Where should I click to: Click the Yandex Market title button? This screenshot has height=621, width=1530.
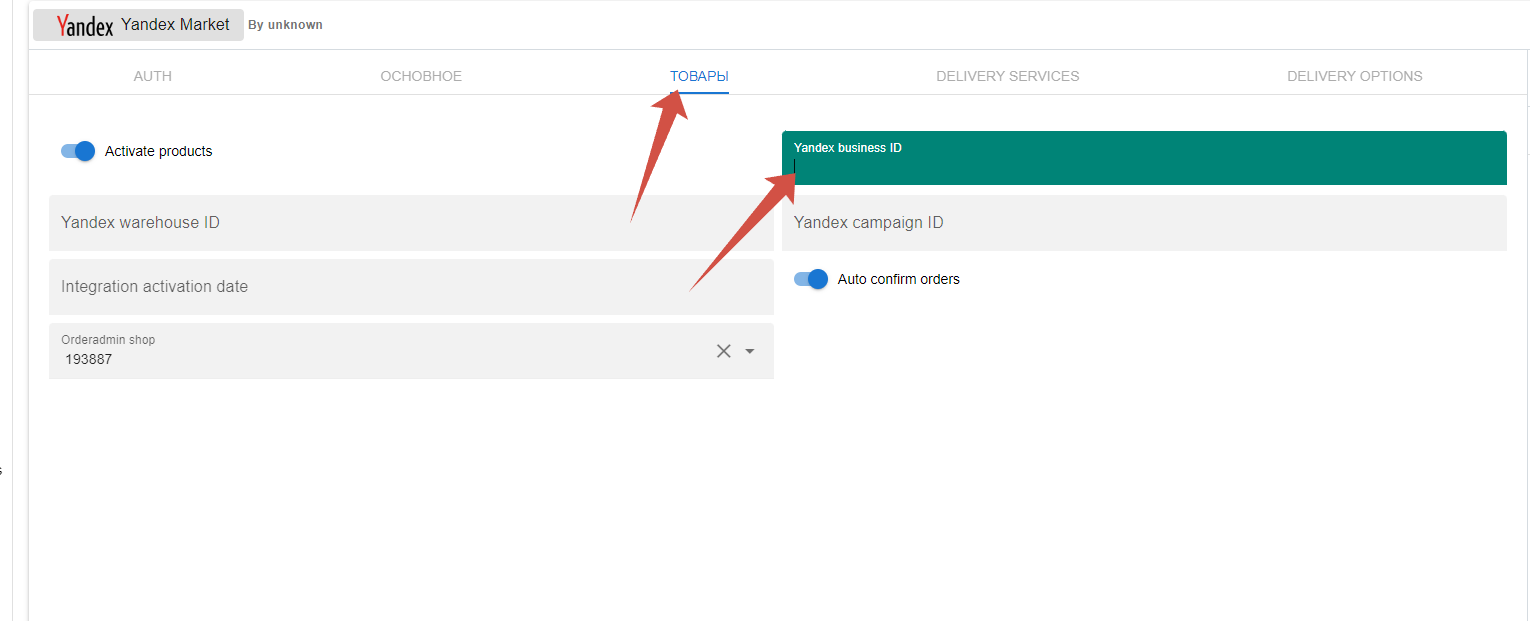pos(138,25)
